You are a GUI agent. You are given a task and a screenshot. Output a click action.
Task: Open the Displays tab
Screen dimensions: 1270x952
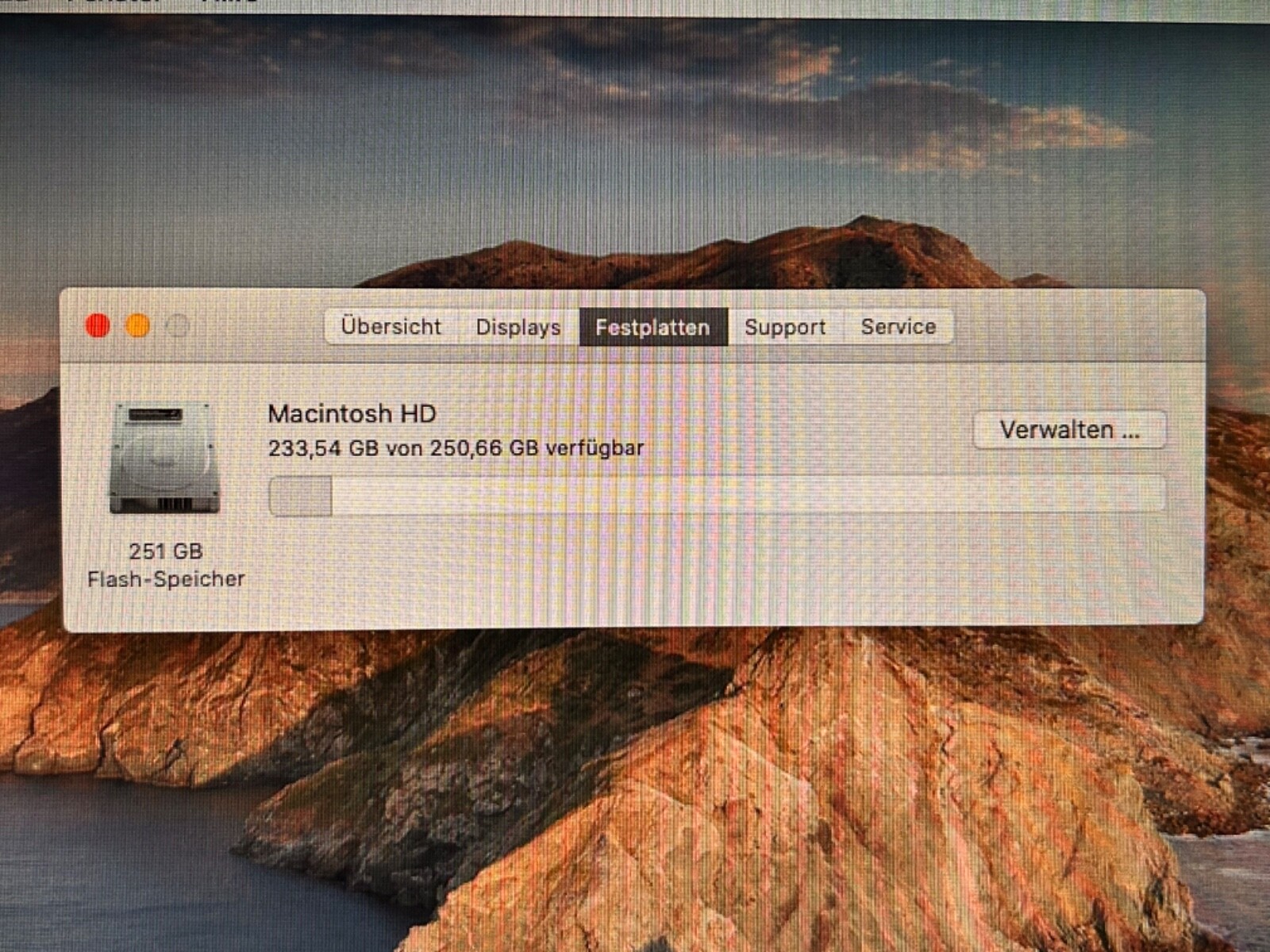pos(518,327)
